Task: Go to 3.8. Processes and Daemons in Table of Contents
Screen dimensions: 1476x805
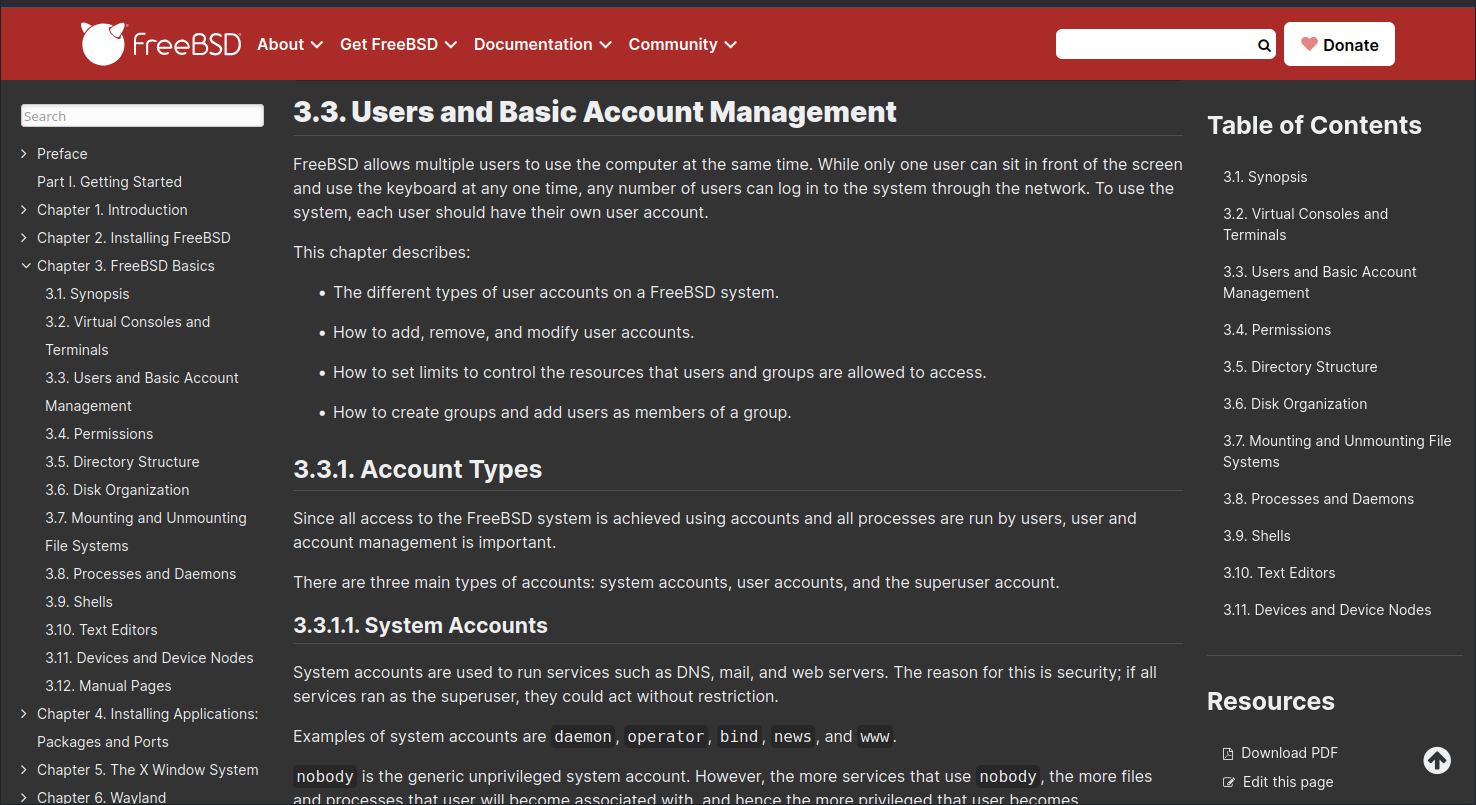Action: click(1318, 499)
